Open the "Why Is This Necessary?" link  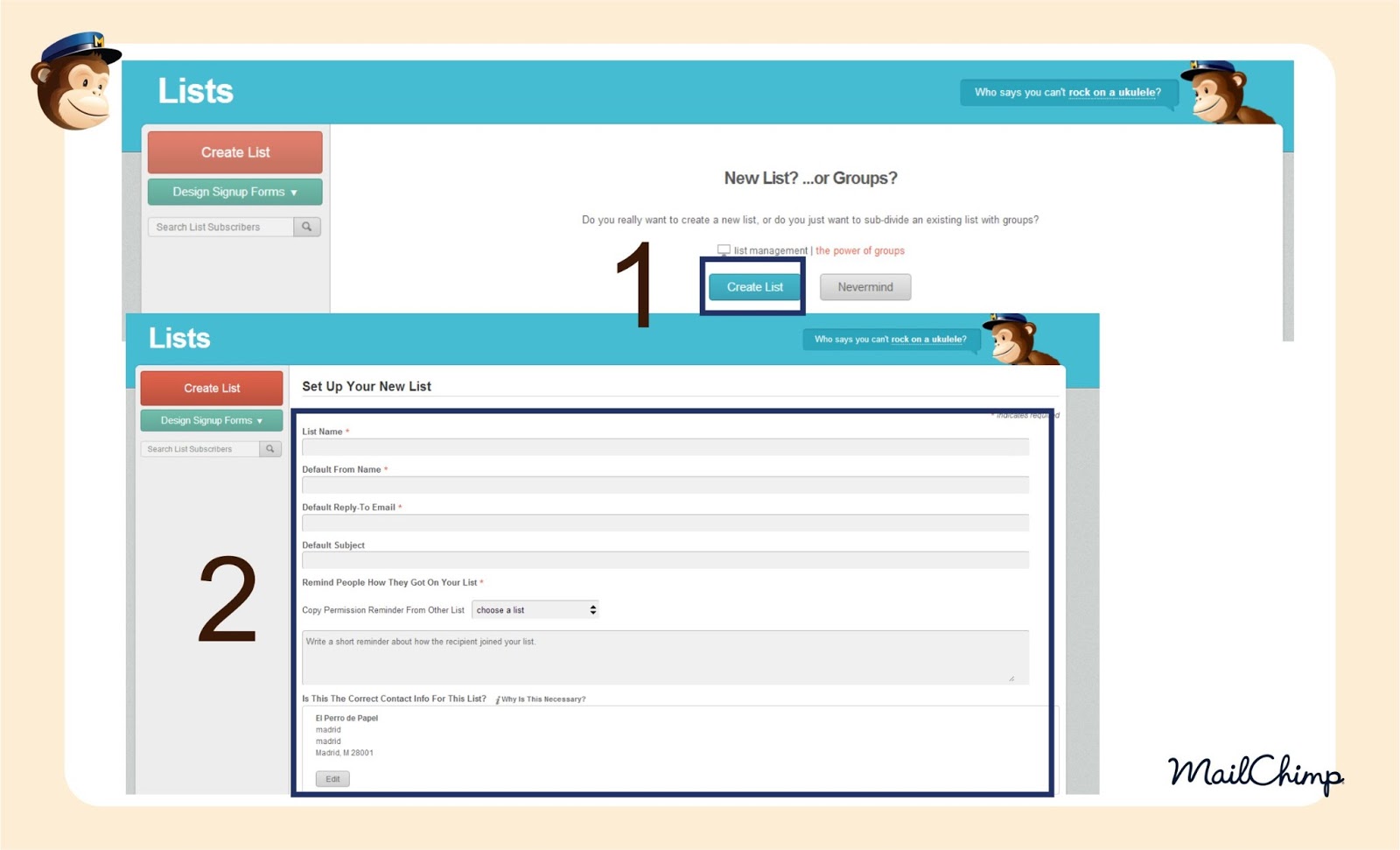[x=543, y=699]
